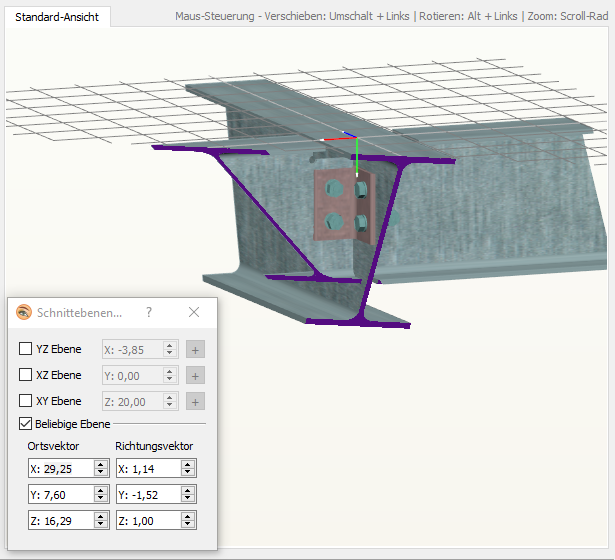Click the plus button in XY Ebene row
The height and width of the screenshot is (560, 615).
pos(196,401)
